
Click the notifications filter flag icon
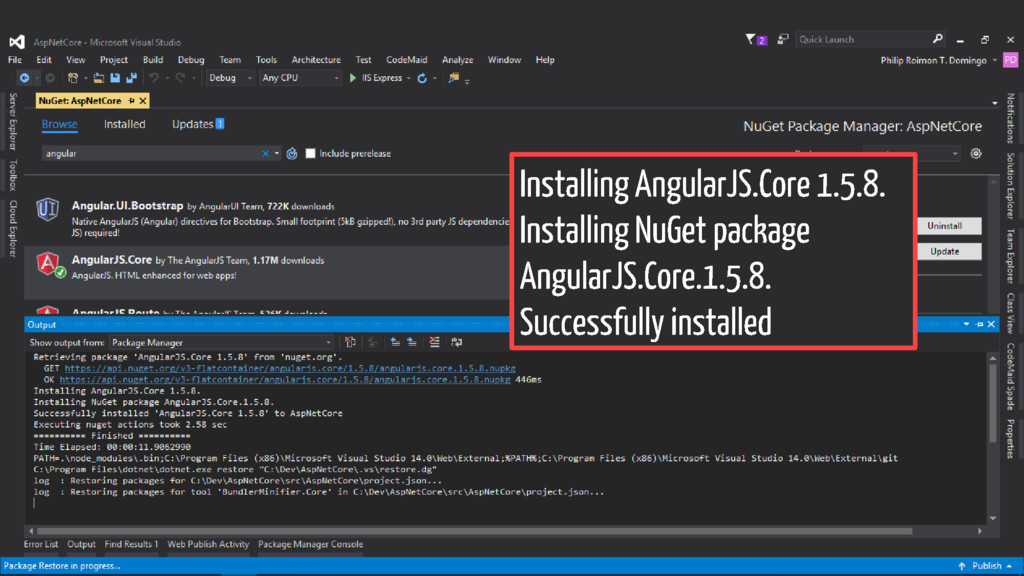click(756, 39)
